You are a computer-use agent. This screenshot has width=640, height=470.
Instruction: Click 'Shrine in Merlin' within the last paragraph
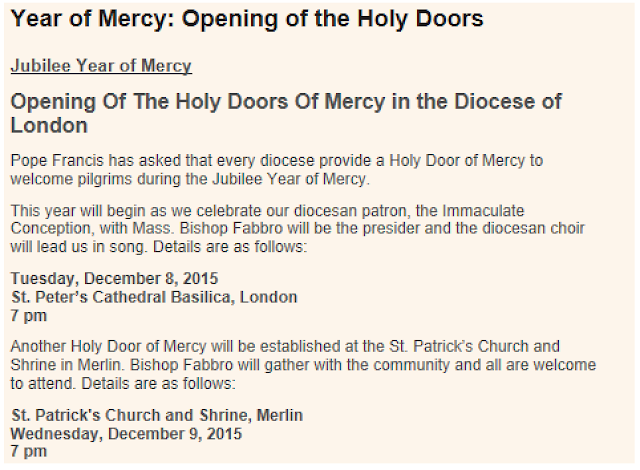pos(66,365)
